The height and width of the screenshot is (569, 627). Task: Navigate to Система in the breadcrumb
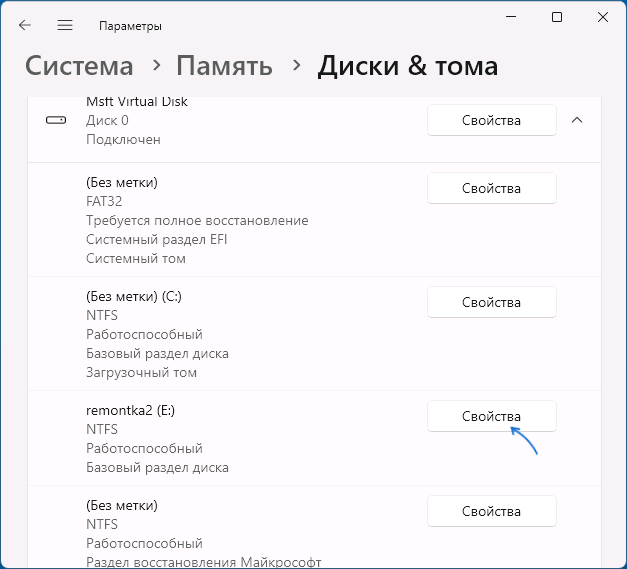click(79, 66)
